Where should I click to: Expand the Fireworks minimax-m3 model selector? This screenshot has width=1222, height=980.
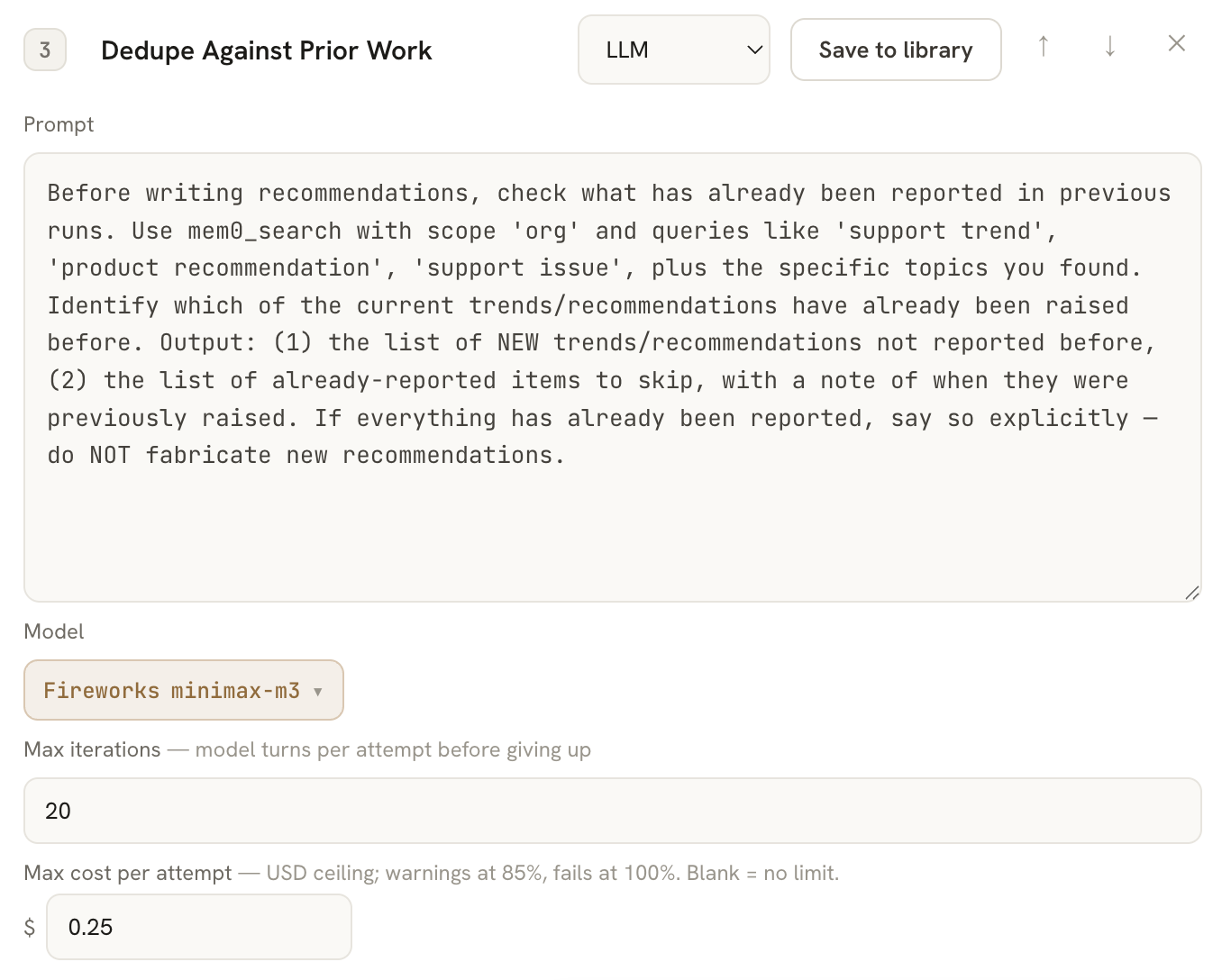pos(184,690)
